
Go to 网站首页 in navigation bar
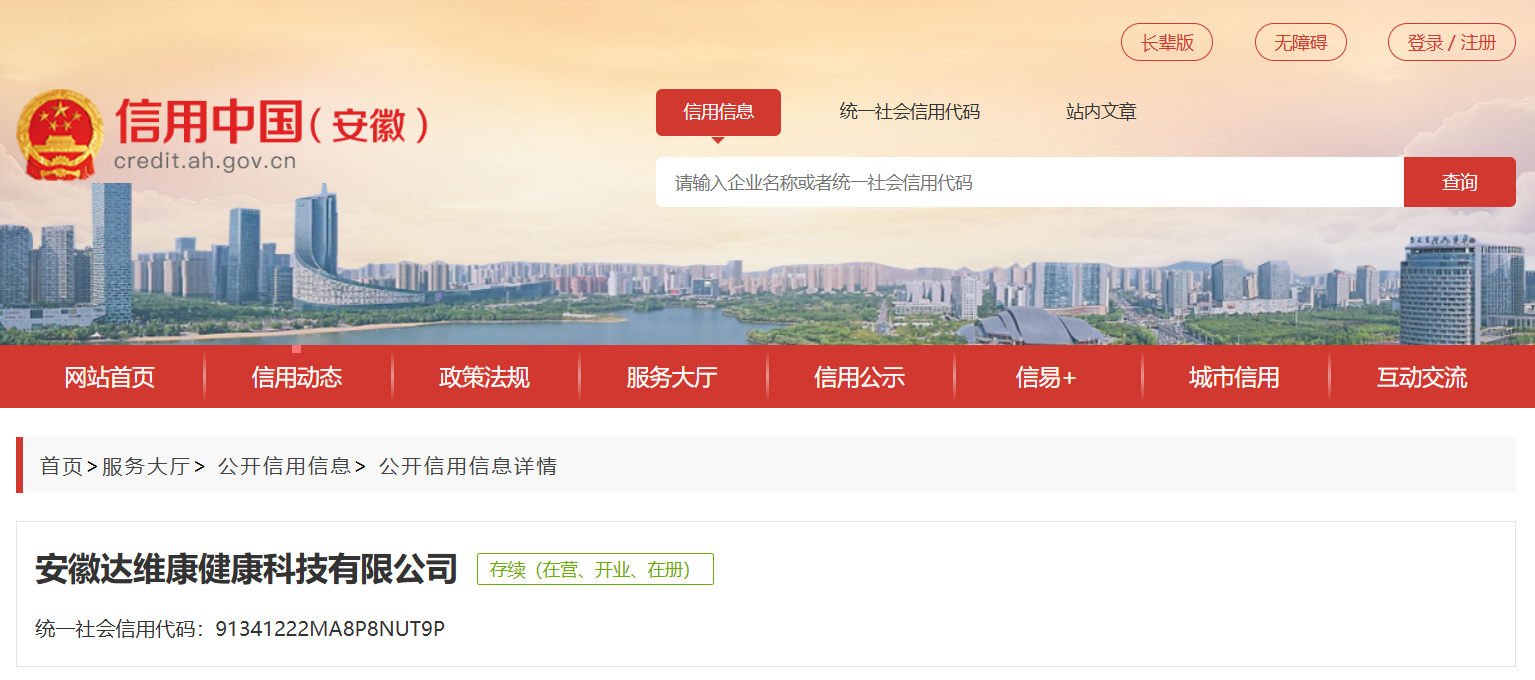pos(110,377)
